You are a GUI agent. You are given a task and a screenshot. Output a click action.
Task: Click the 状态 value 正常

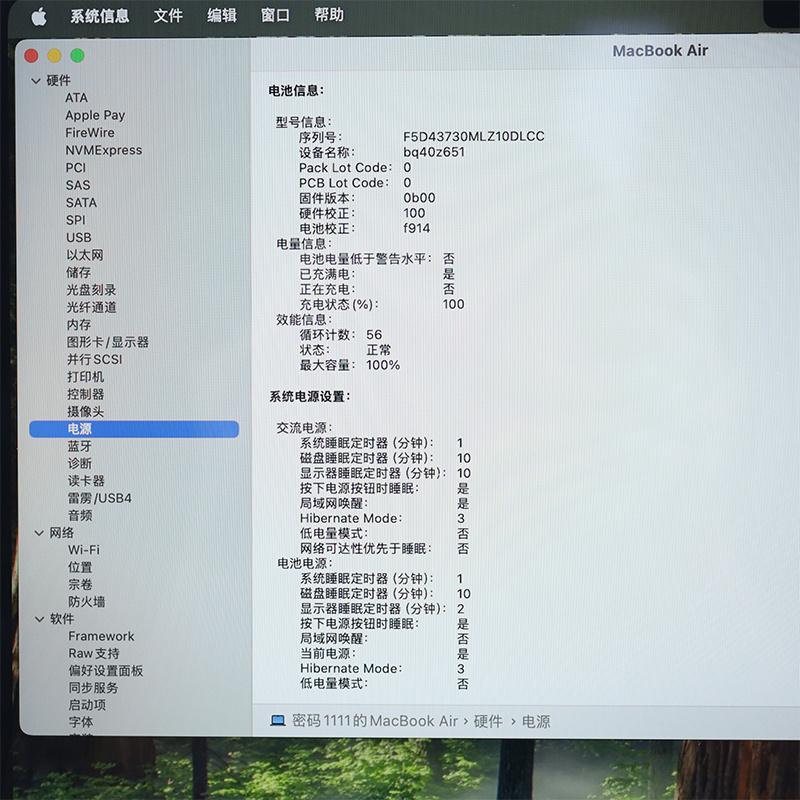click(x=379, y=350)
